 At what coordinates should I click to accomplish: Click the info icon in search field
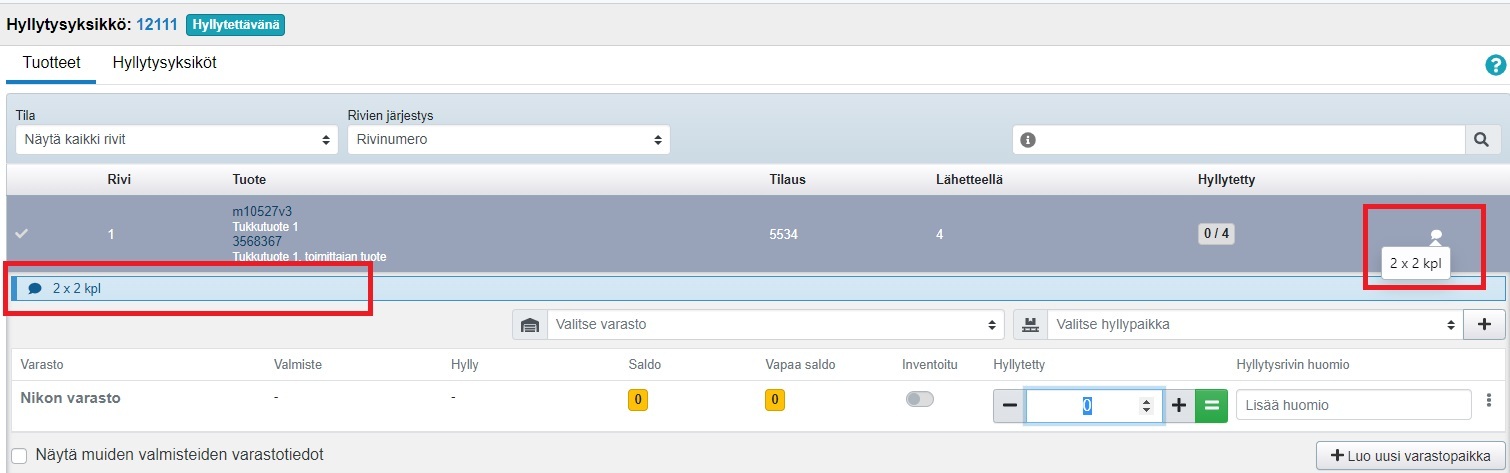tap(1027, 140)
